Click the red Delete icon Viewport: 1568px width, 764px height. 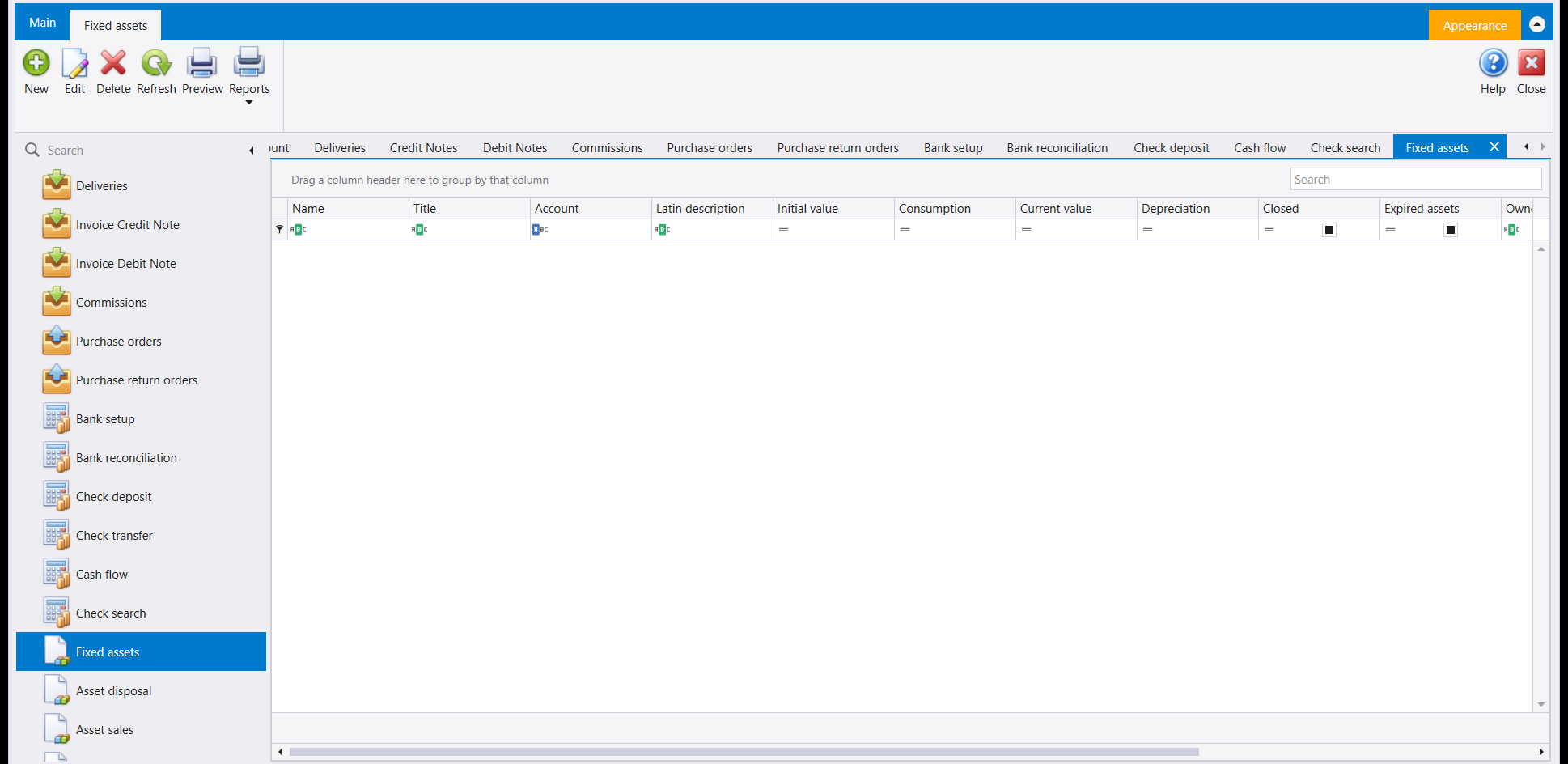[113, 63]
